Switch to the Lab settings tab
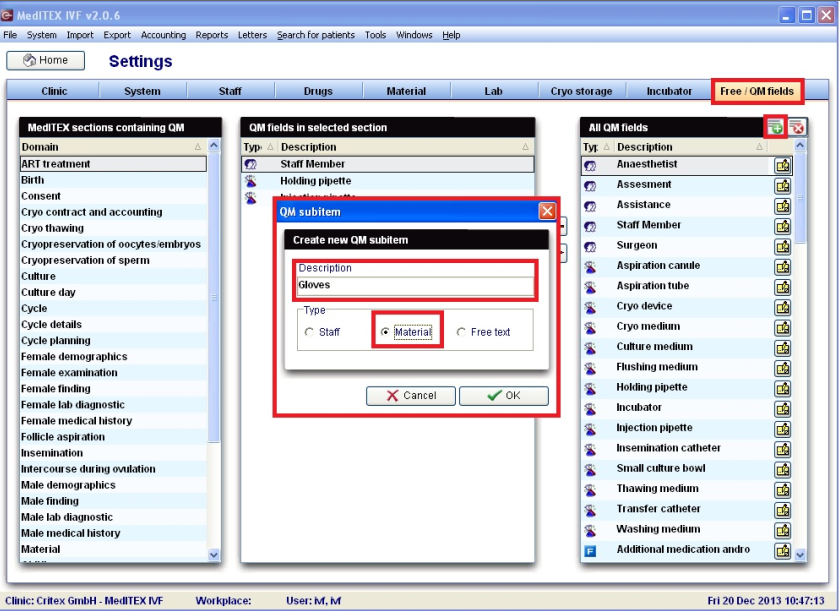 (493, 91)
